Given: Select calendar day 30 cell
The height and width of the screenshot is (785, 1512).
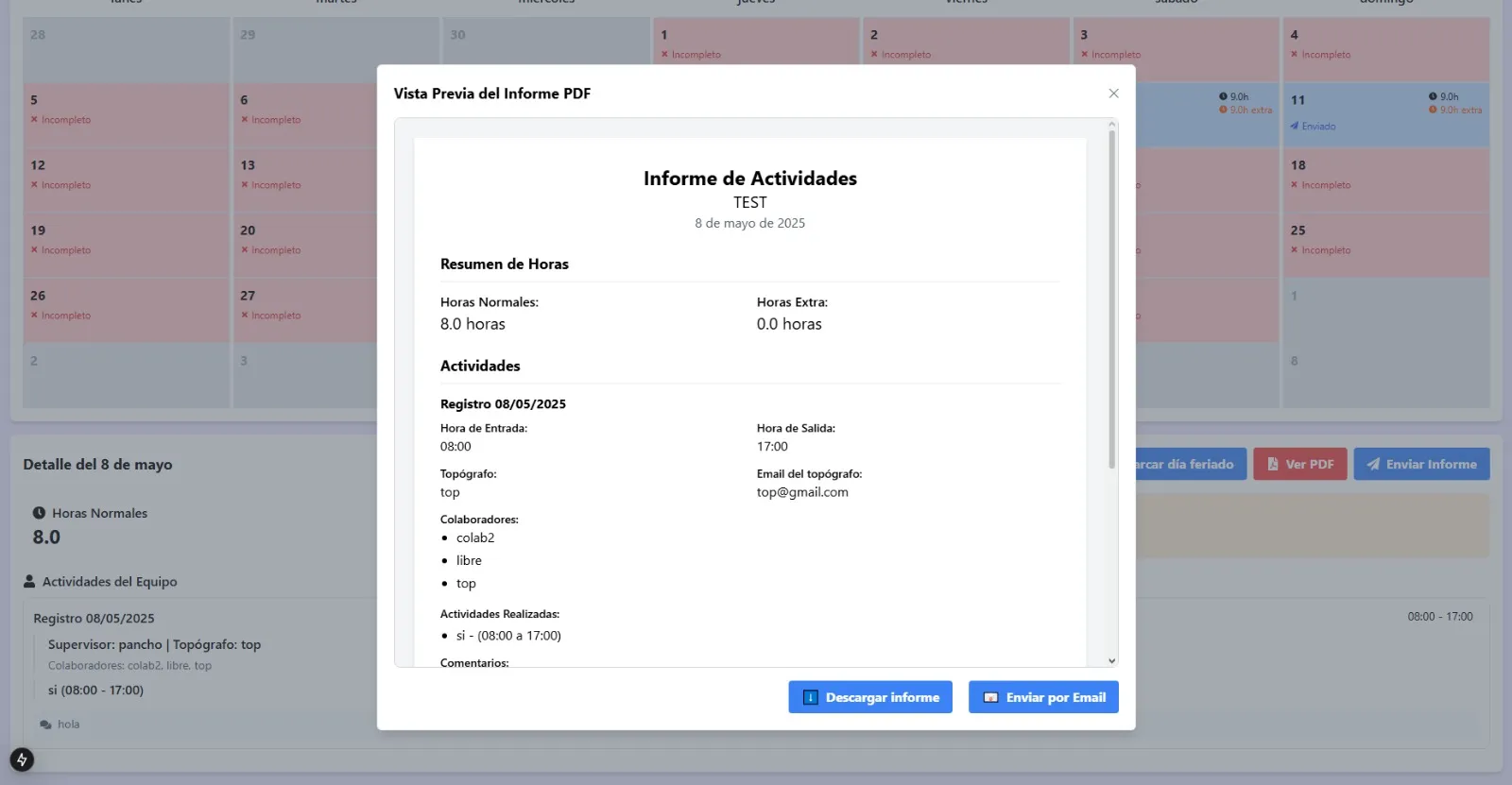Looking at the screenshot, I should (x=546, y=49).
